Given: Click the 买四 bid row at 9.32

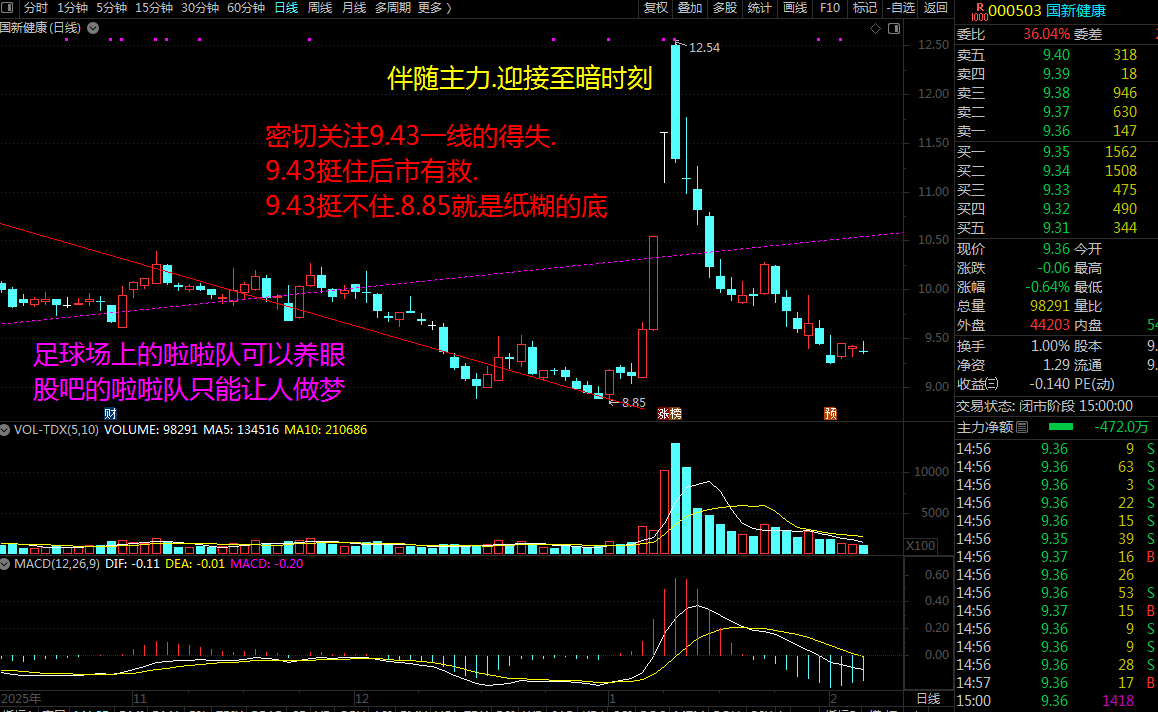Looking at the screenshot, I should click(1056, 209).
